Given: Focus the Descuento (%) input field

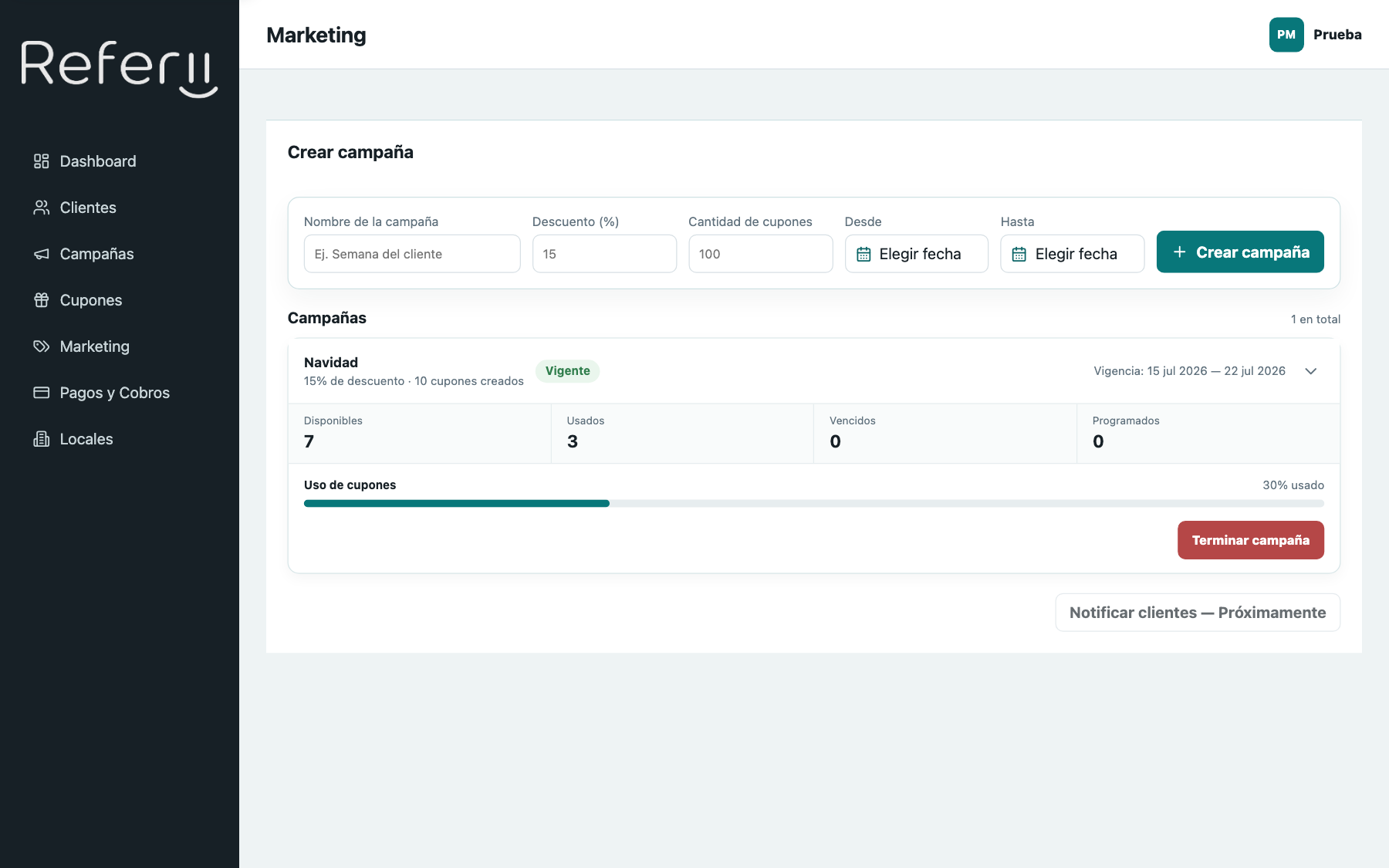Looking at the screenshot, I should [604, 254].
